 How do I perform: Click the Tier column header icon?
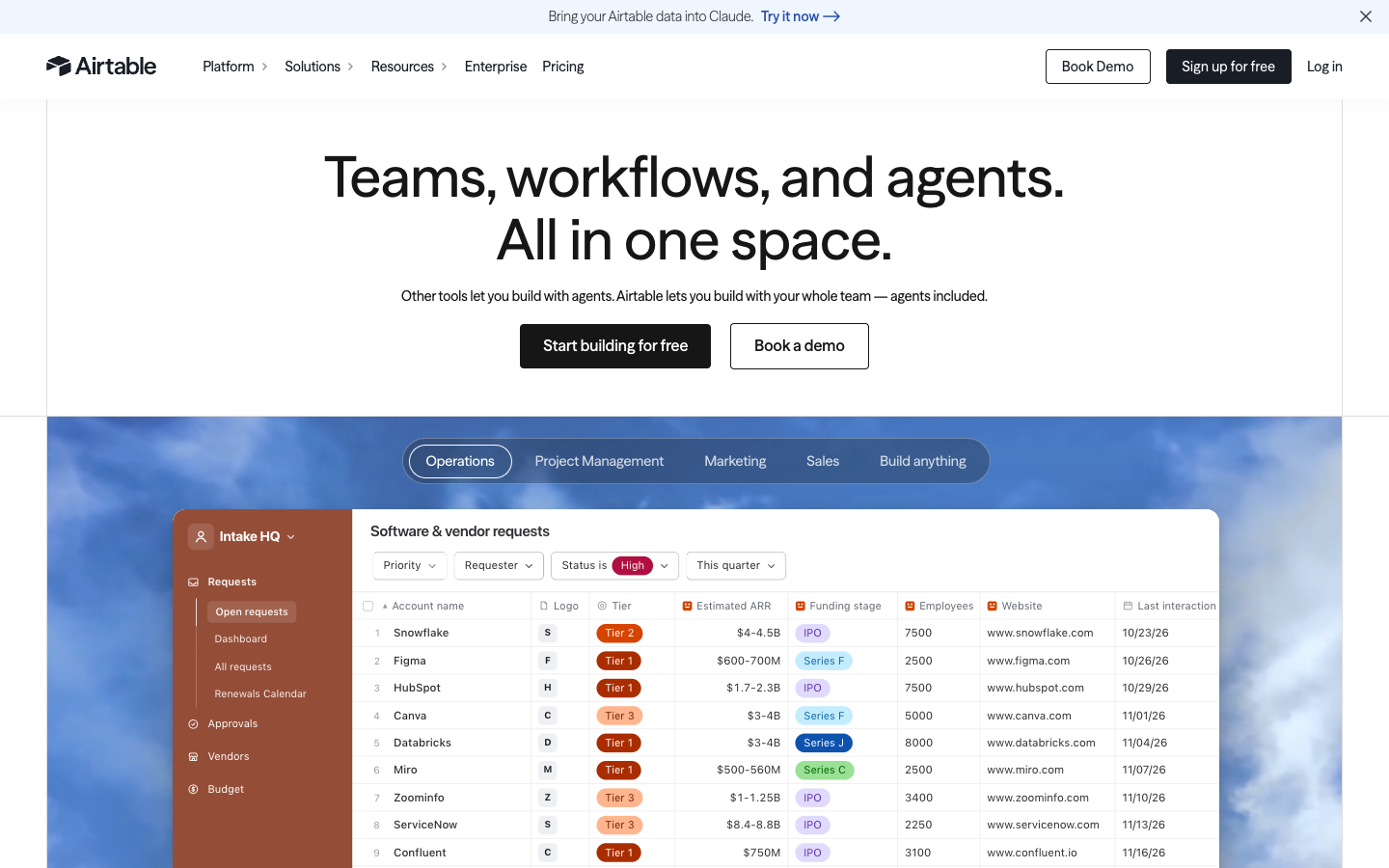coord(602,606)
